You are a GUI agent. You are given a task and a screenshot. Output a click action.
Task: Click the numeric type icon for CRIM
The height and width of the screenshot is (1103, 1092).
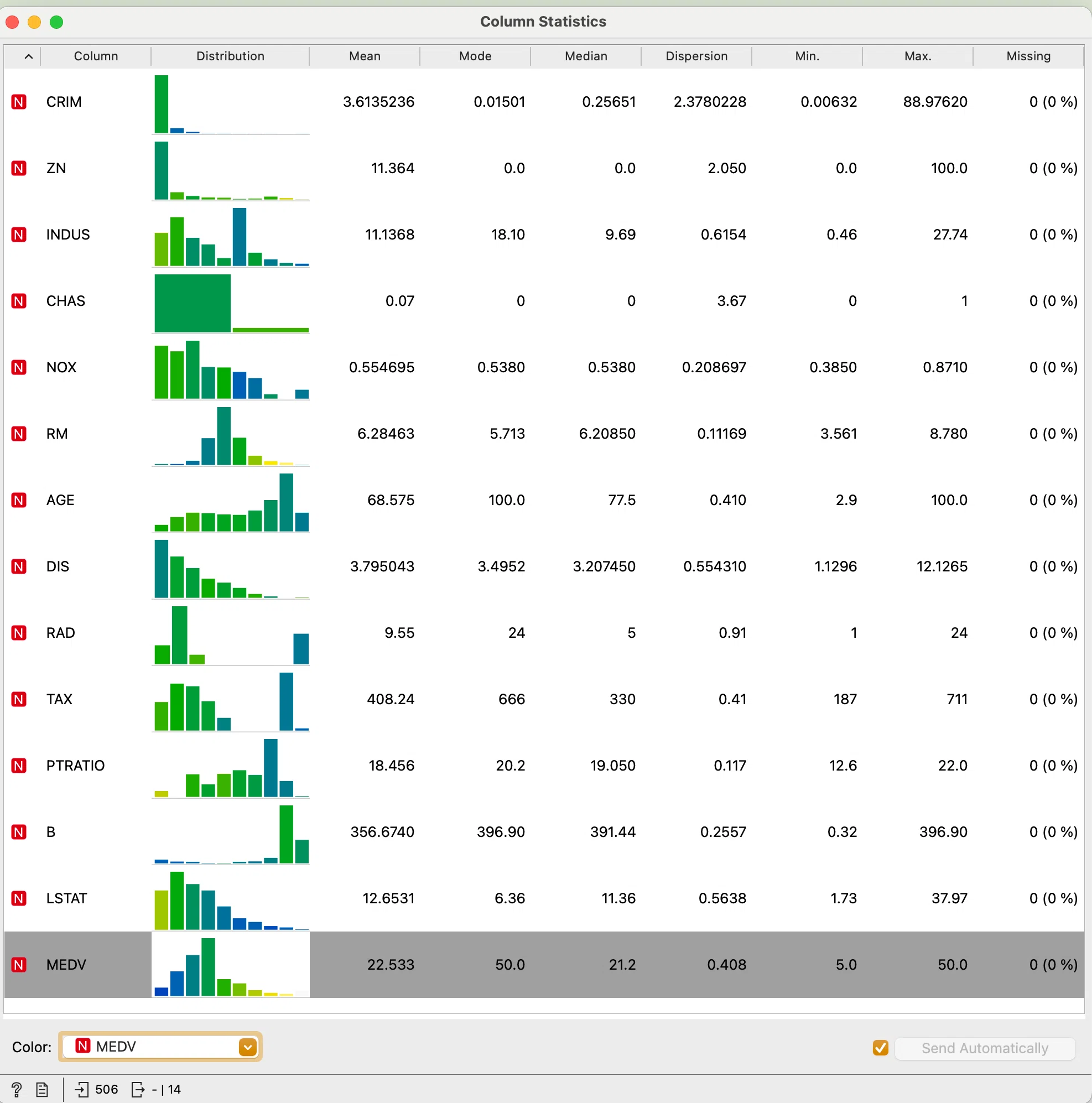click(19, 102)
